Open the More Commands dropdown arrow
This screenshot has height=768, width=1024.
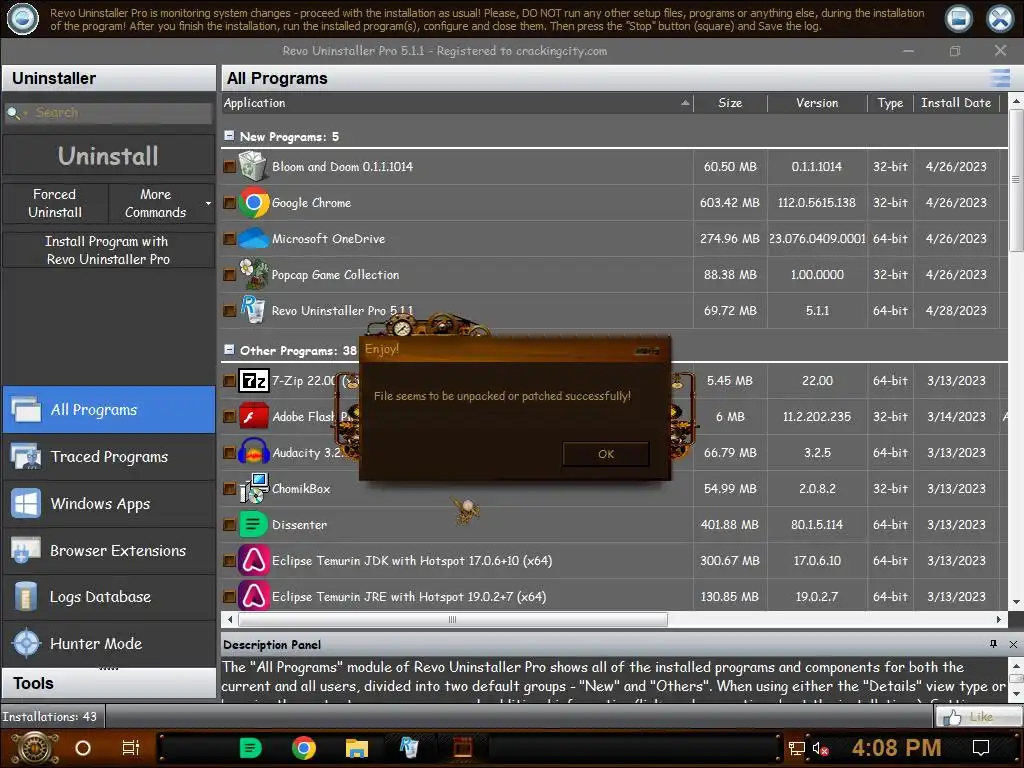point(208,203)
